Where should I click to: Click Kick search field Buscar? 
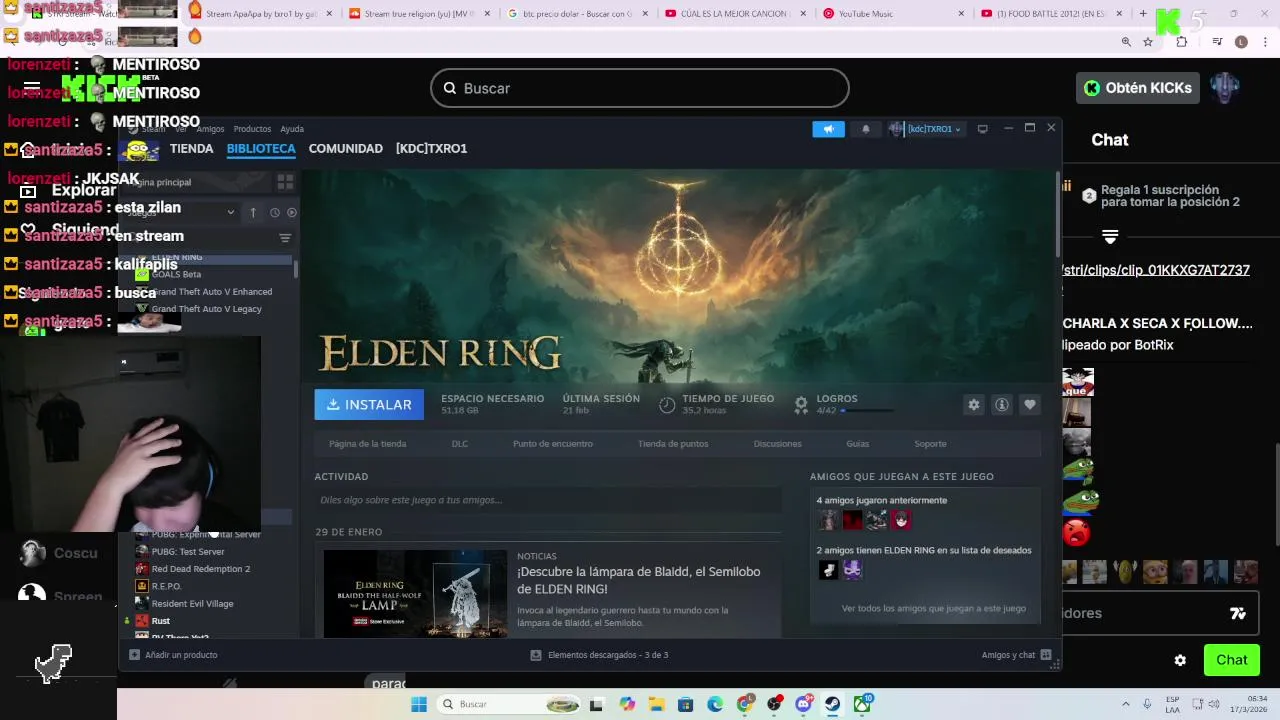[640, 88]
